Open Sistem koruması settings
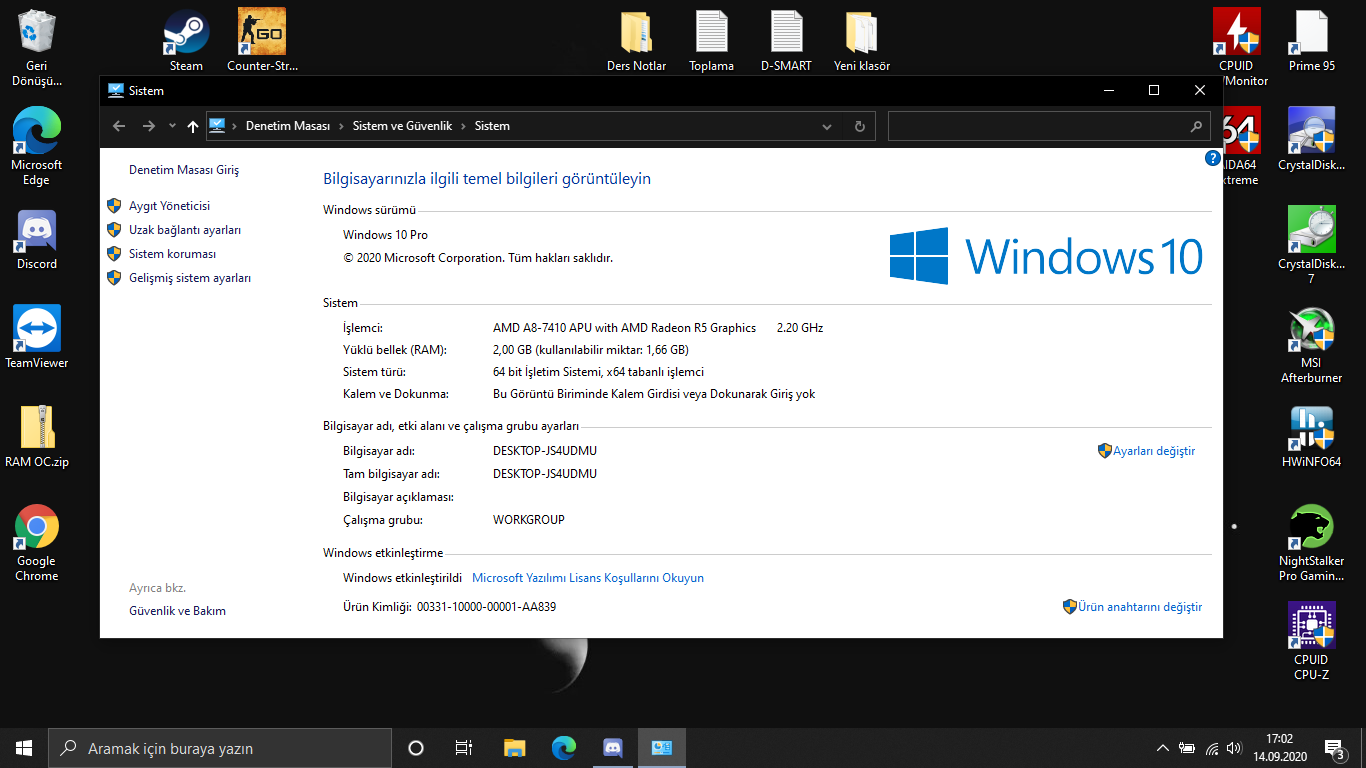 point(172,254)
